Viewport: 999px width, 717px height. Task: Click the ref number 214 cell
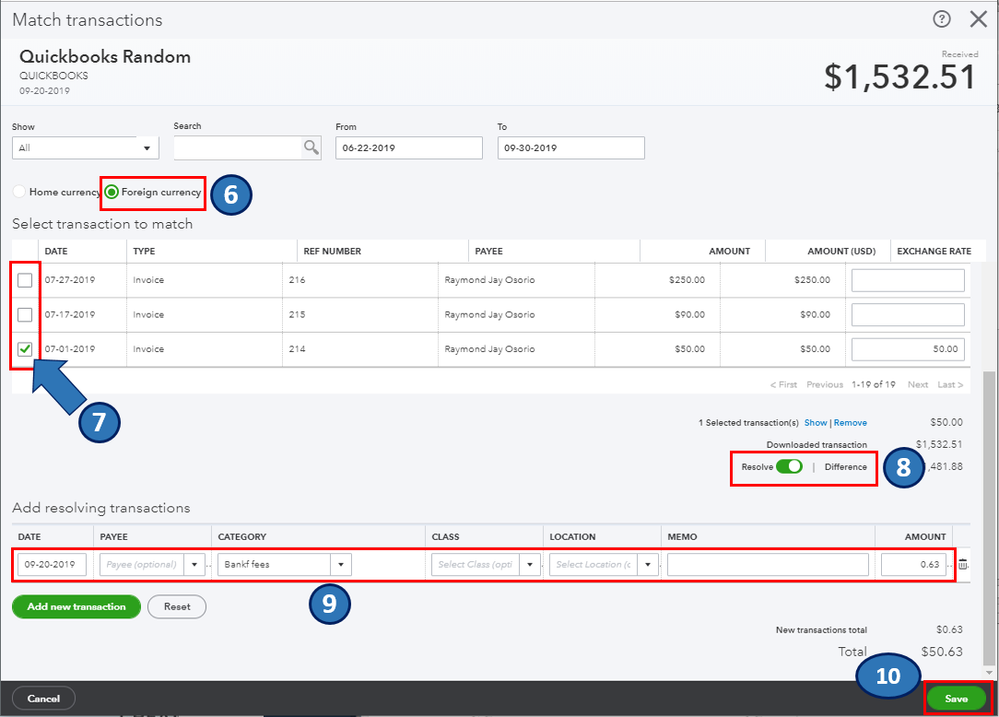297,349
